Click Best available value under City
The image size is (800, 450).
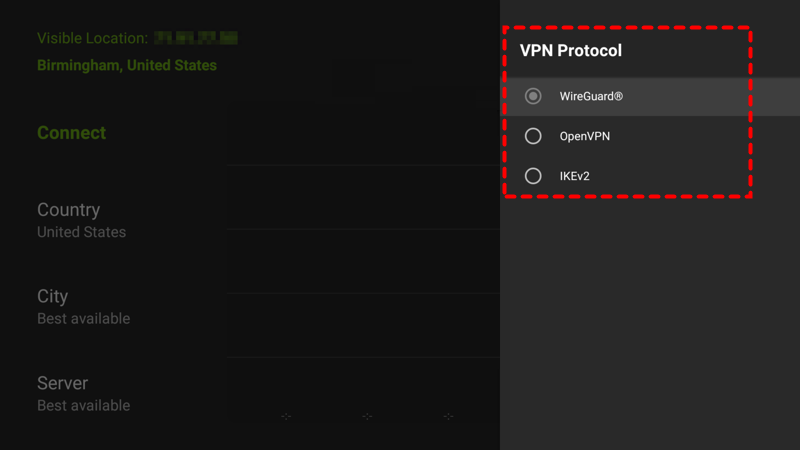(x=83, y=319)
